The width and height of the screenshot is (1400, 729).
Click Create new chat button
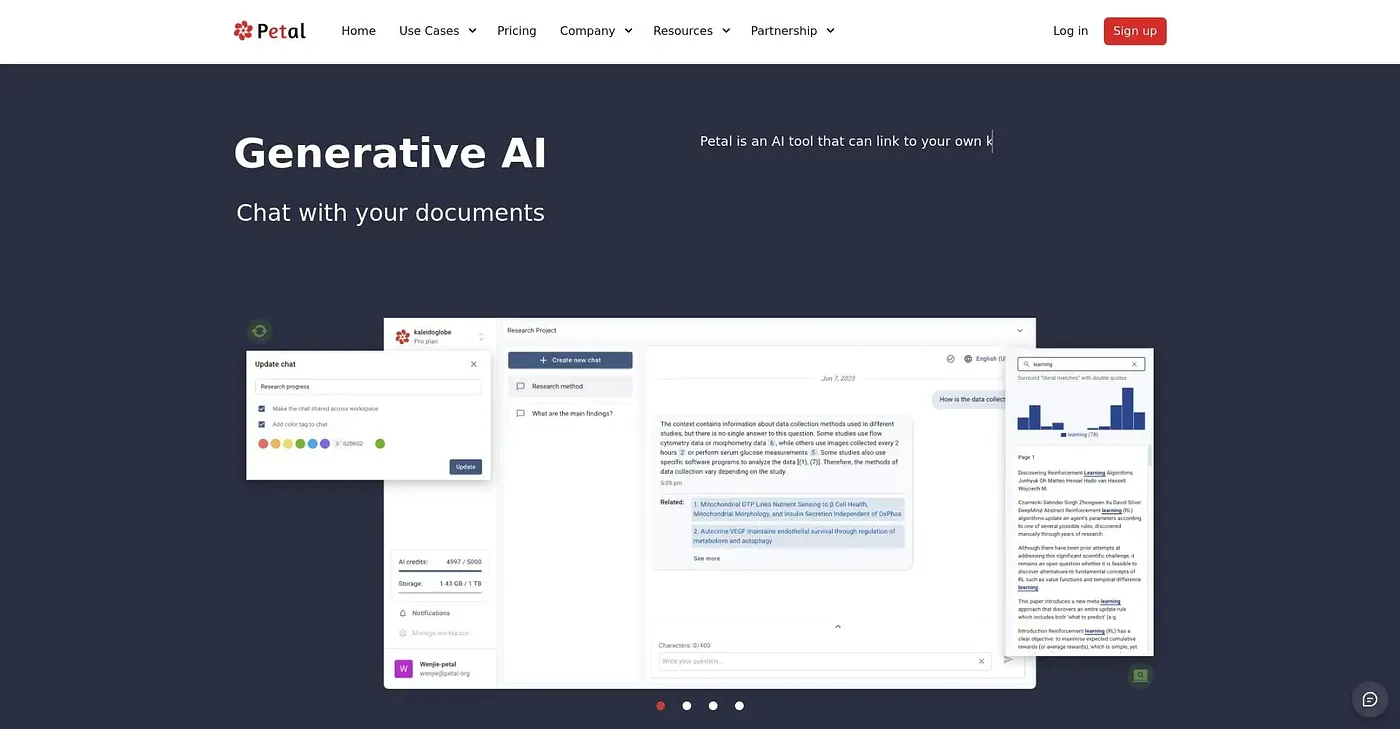tap(570, 360)
